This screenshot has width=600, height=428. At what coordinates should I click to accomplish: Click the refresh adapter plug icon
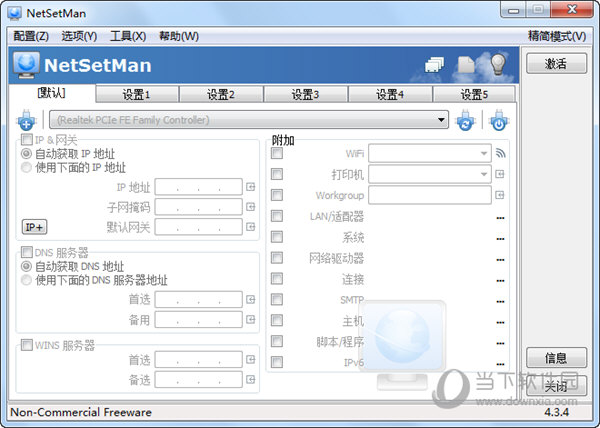tap(465, 120)
